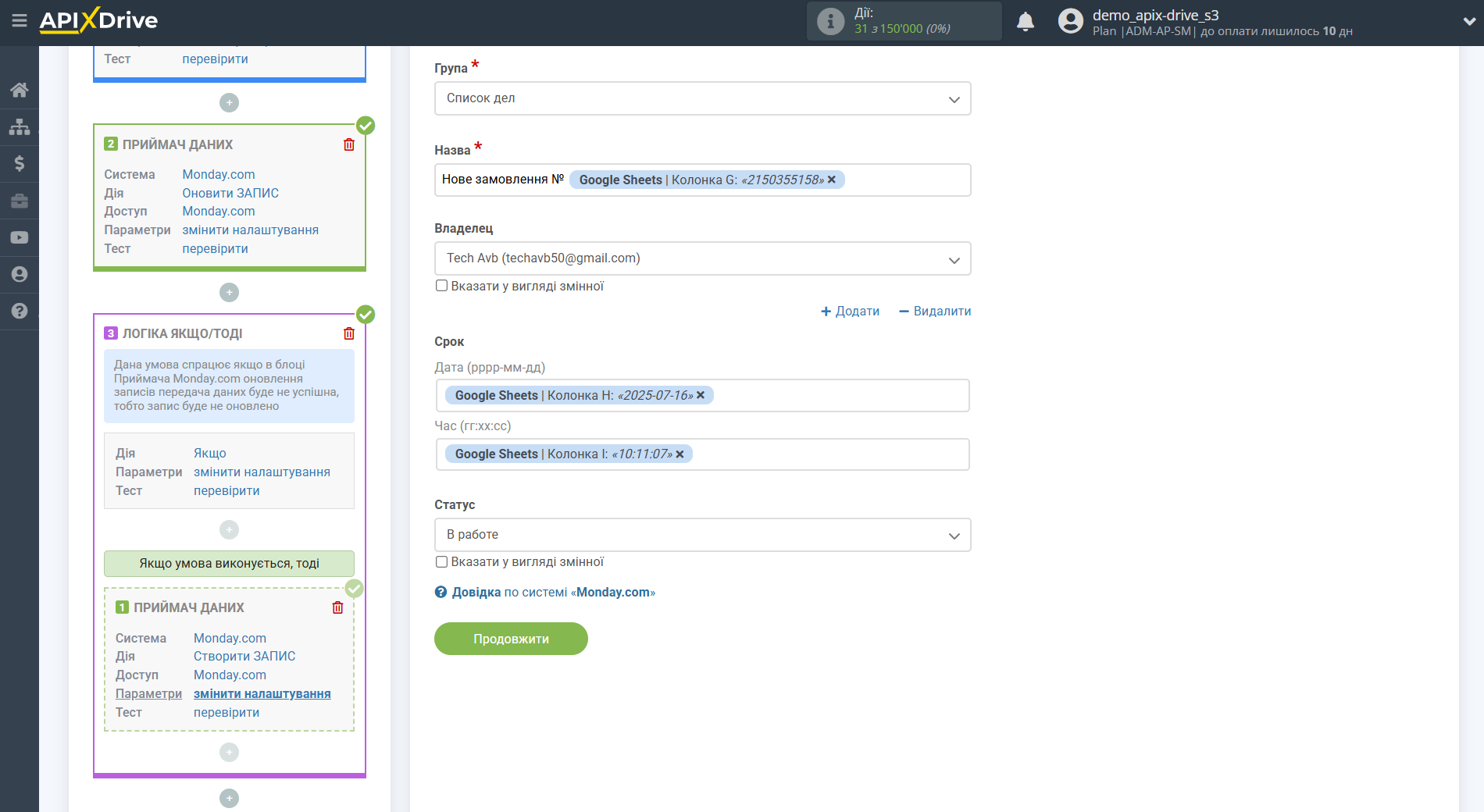The image size is (1484, 812).
Task: Open the YouTube video icon in sidebar
Action: point(20,237)
